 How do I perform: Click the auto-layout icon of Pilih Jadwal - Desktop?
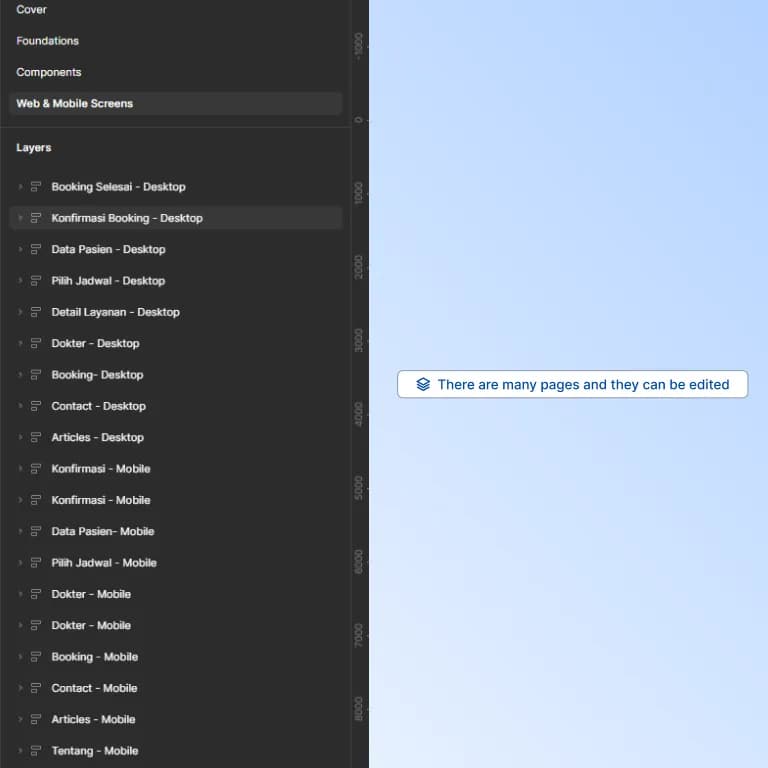coord(36,281)
